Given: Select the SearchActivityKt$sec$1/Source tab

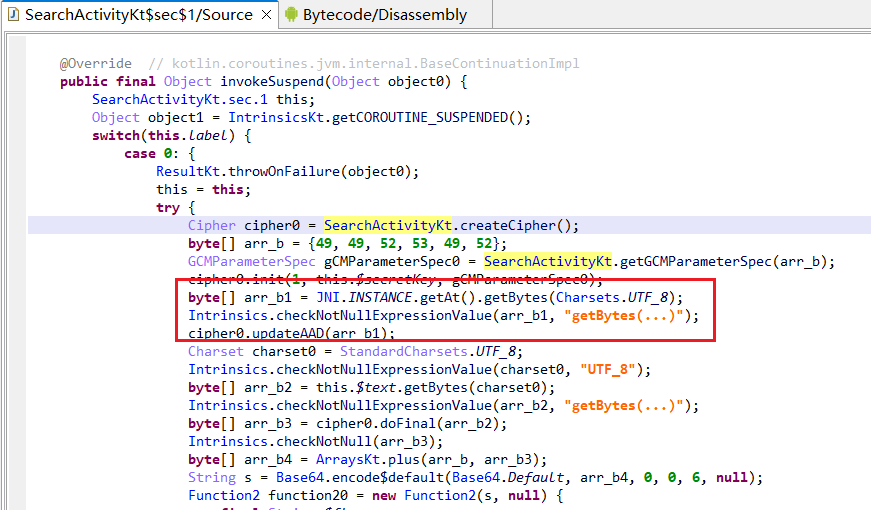Looking at the screenshot, I should [x=136, y=15].
